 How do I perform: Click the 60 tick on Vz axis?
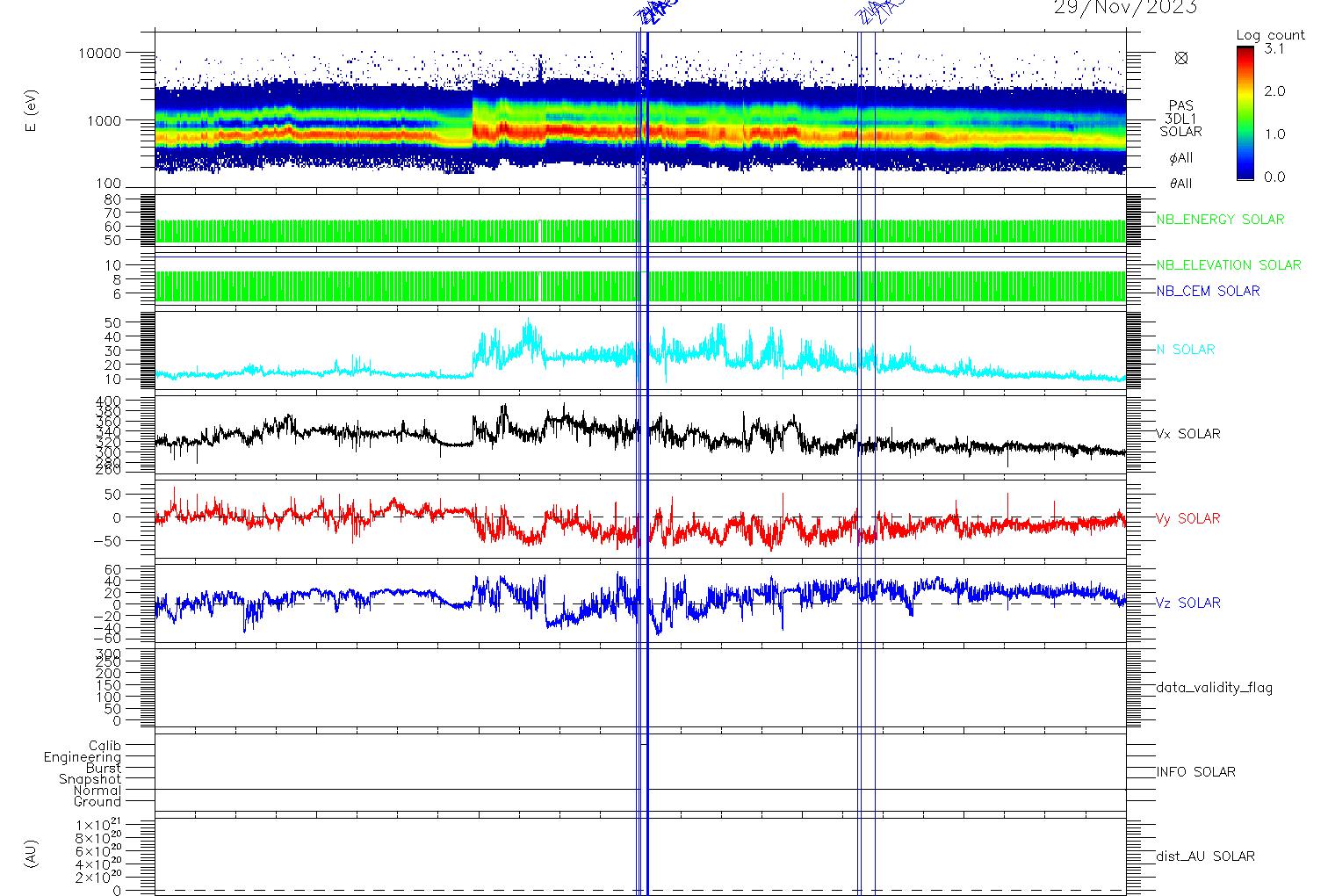pos(112,569)
